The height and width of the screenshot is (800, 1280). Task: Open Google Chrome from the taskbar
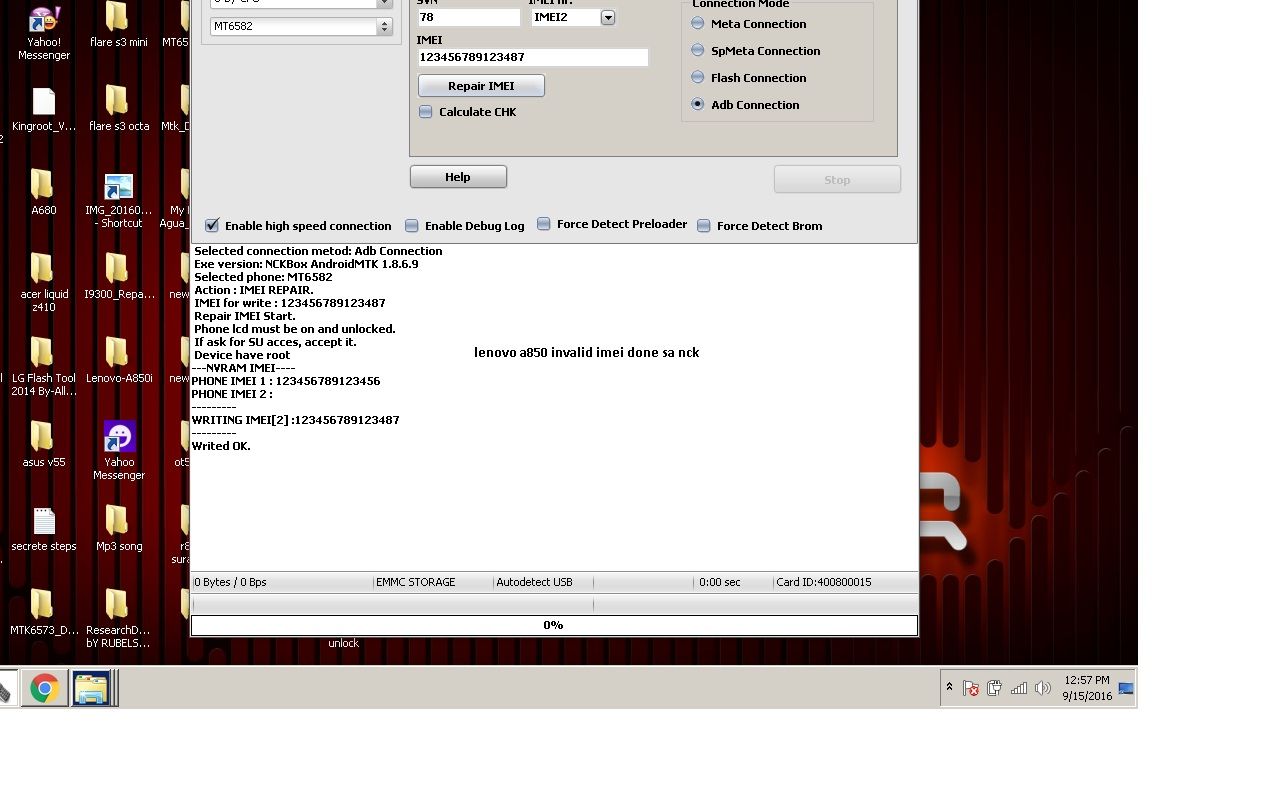click(x=44, y=688)
